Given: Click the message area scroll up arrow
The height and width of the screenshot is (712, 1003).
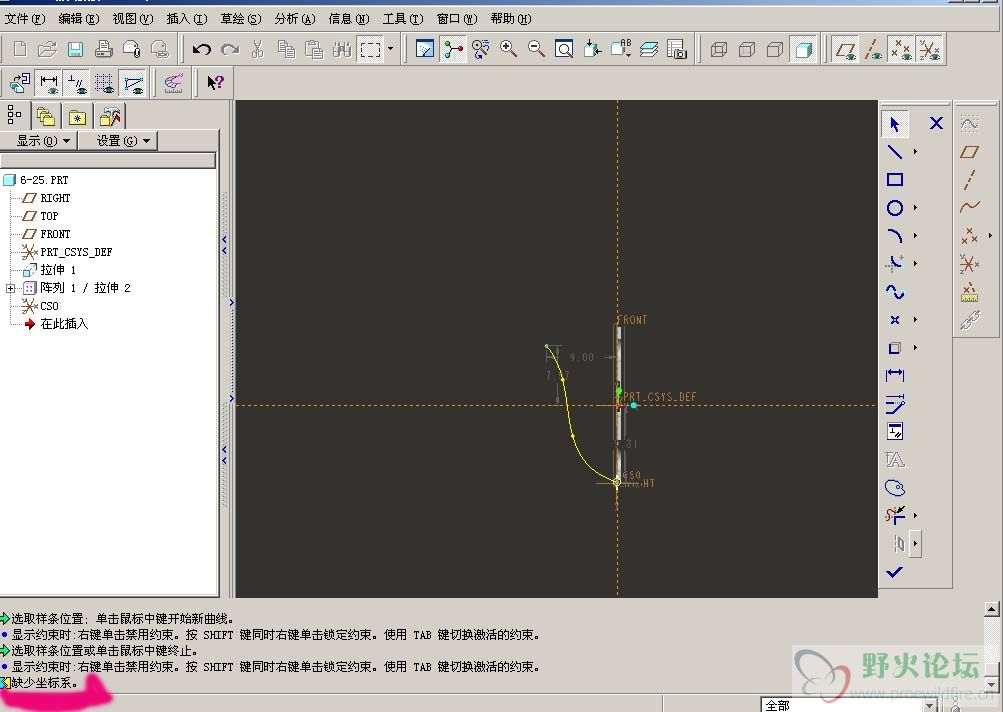Looking at the screenshot, I should (x=991, y=609).
